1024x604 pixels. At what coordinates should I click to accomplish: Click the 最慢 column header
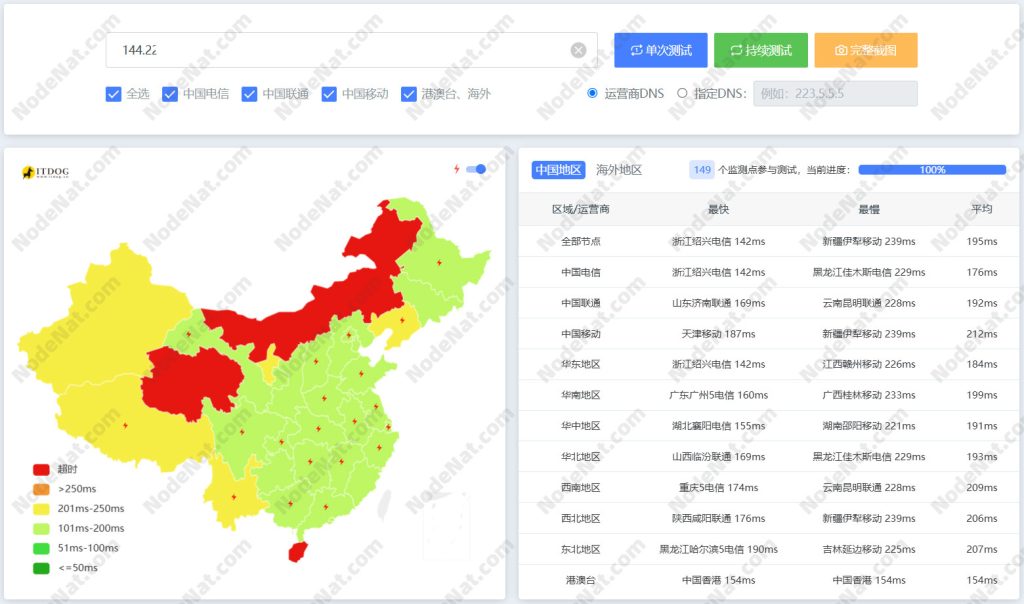click(x=869, y=209)
